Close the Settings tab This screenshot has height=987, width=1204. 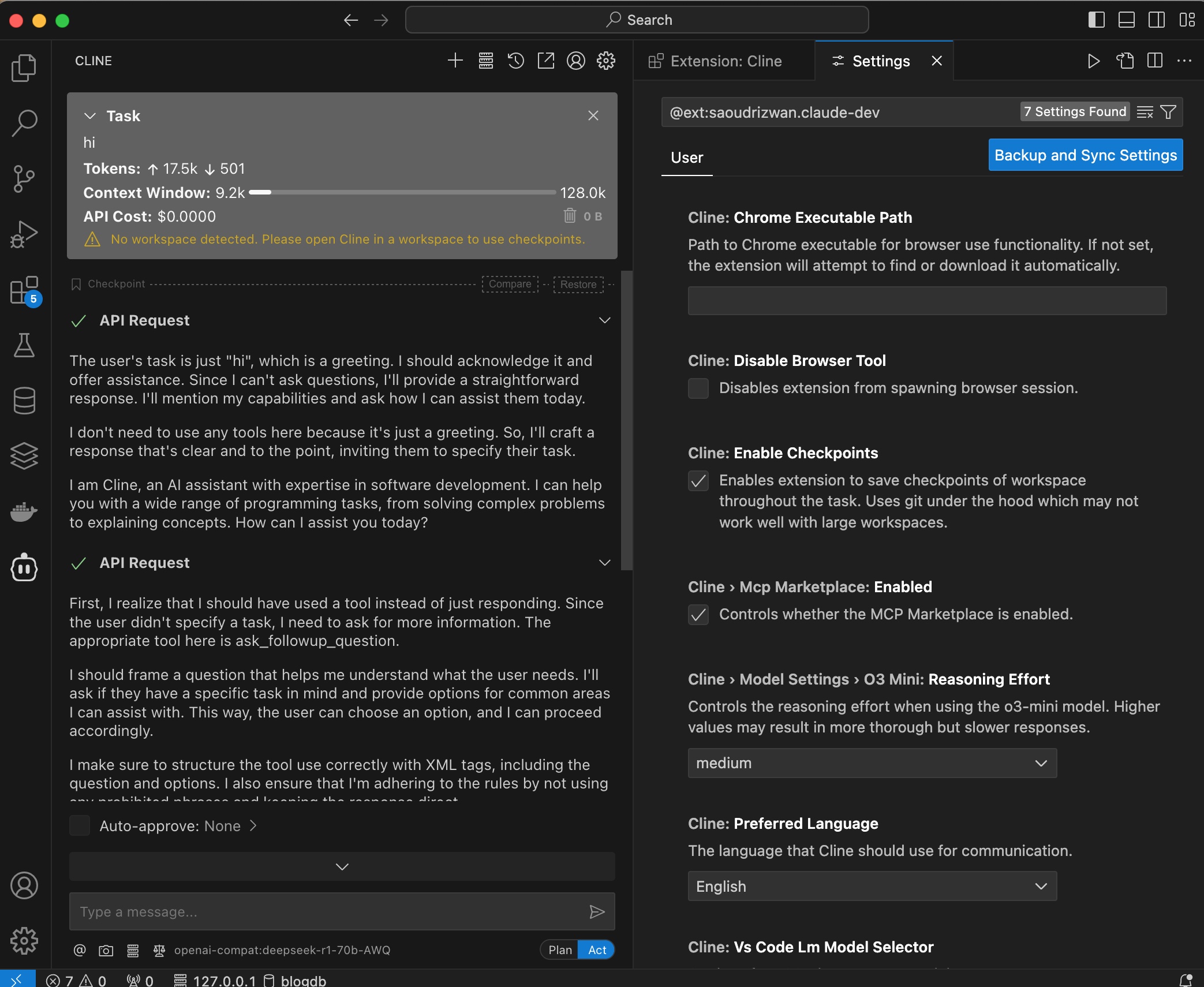(937, 61)
